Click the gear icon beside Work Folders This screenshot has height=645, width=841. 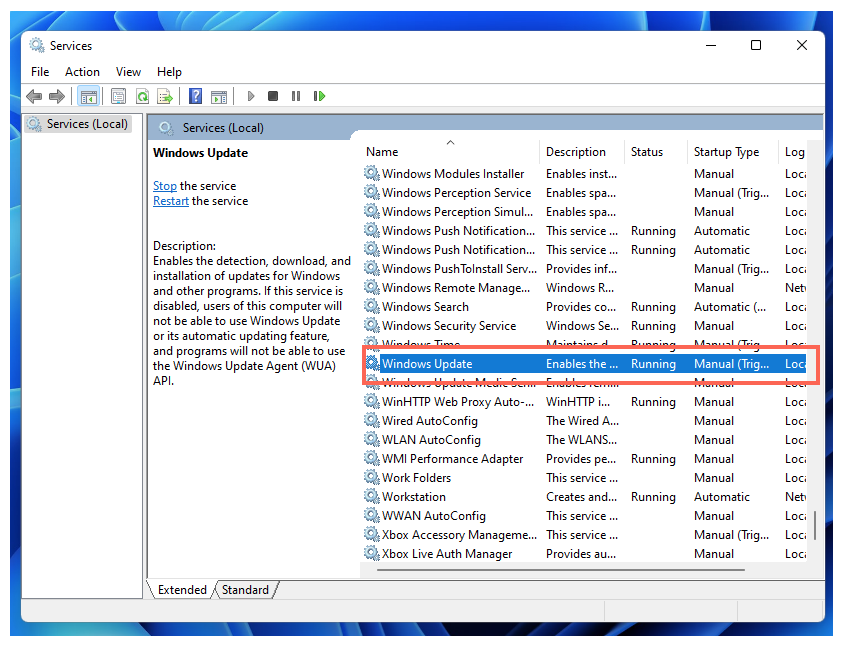[x=371, y=477]
